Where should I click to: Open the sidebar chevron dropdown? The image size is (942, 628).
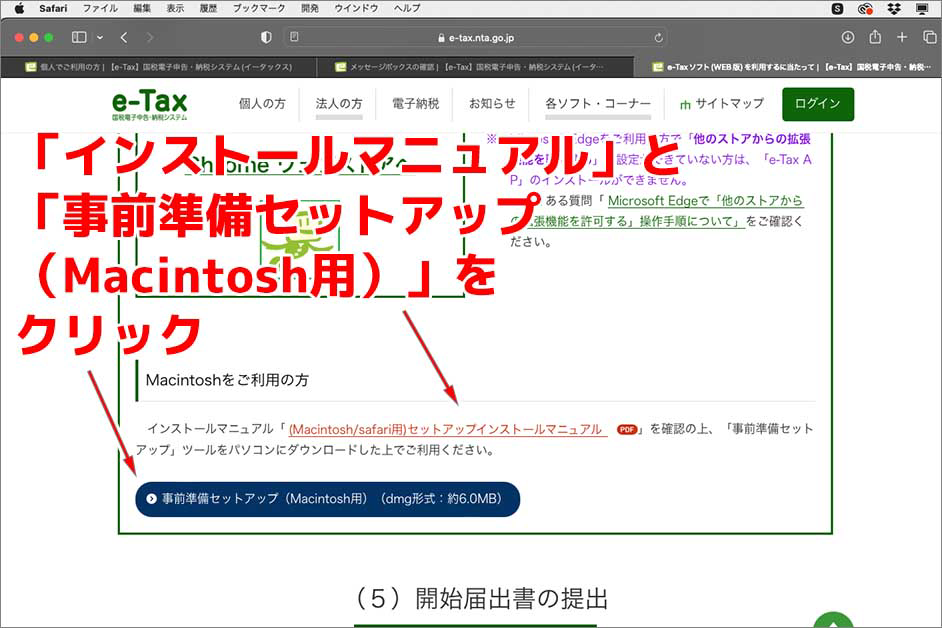point(98,37)
